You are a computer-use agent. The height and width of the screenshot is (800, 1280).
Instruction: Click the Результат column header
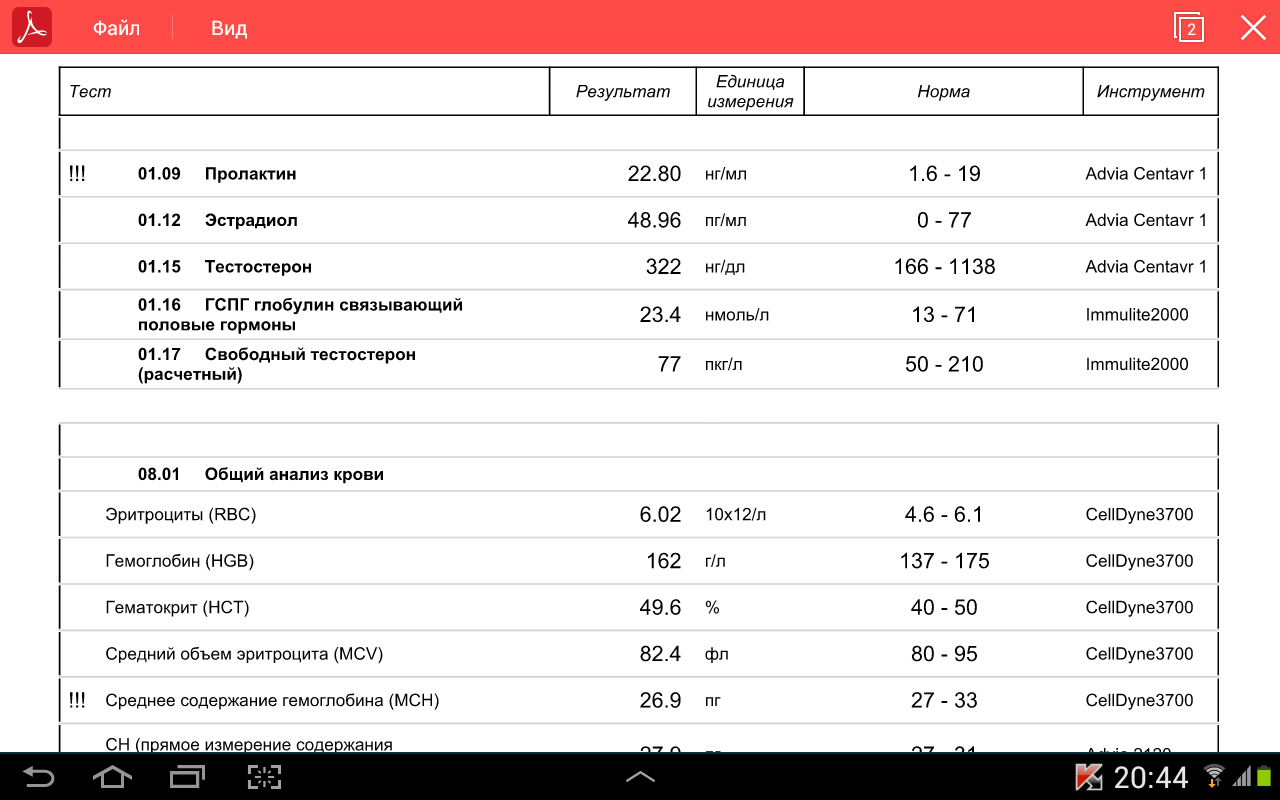622,92
